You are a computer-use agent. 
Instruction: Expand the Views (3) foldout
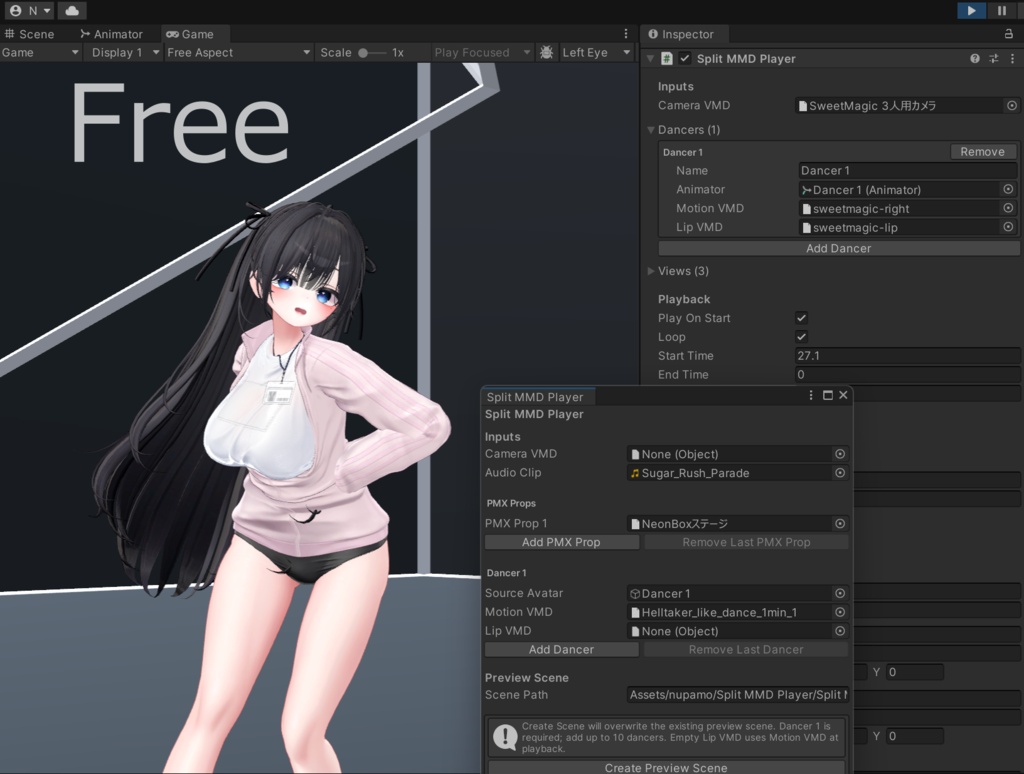pos(651,271)
